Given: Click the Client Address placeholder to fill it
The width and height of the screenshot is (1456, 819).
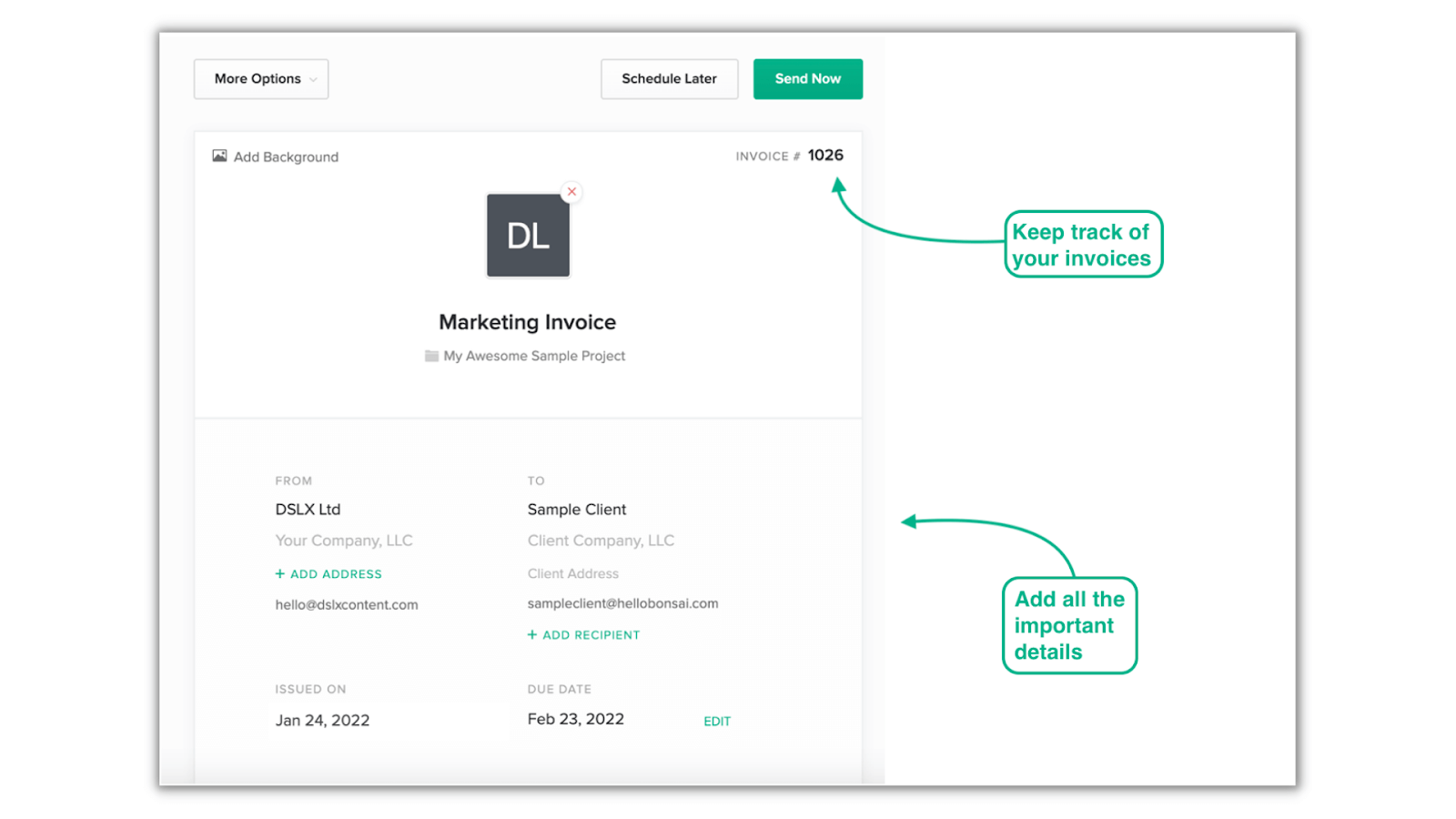Looking at the screenshot, I should 572,573.
